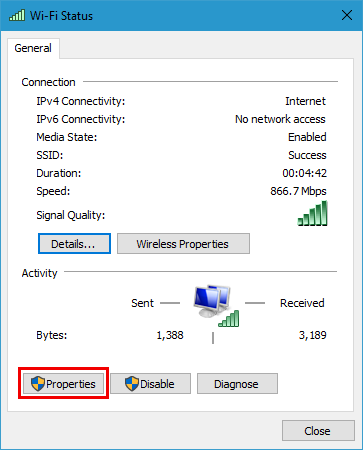Click the SSID value Success
Screen dimensions: 363x450
click(307, 155)
